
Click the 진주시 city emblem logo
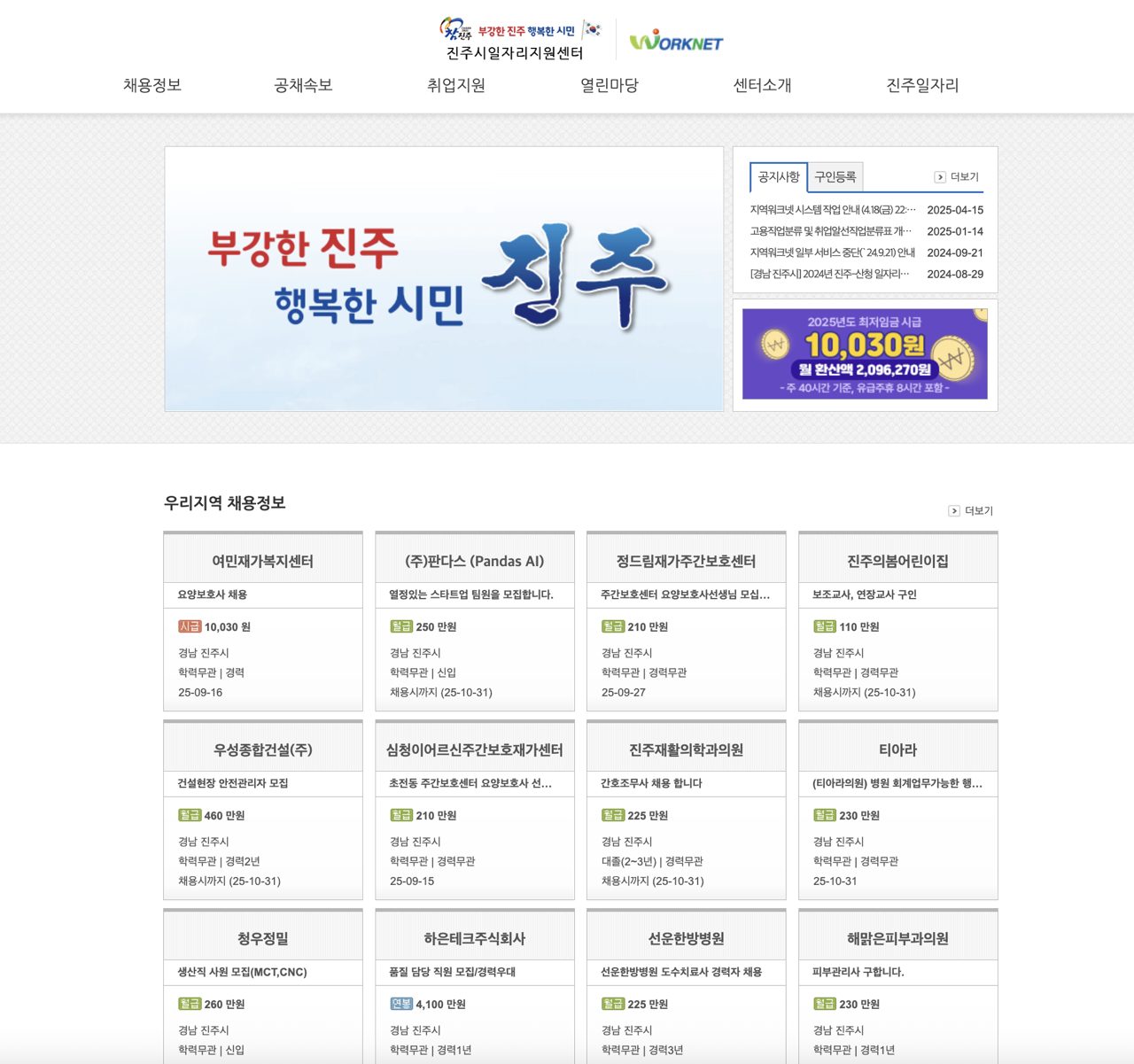tap(454, 30)
